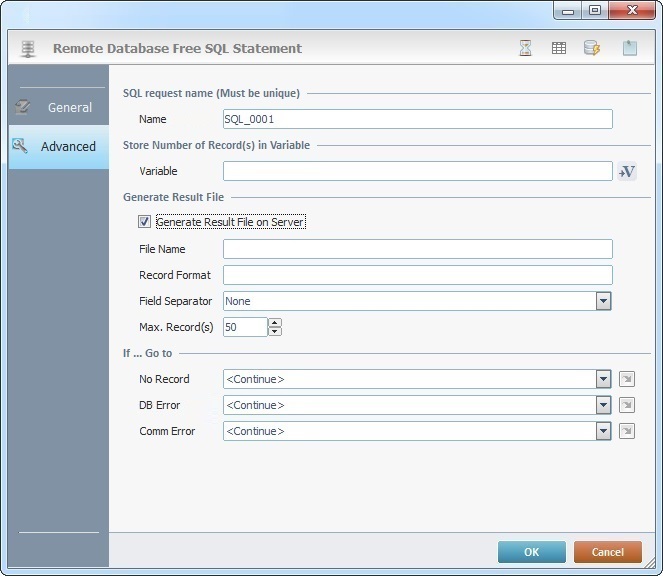Screen dimensions: 663x576
Task: Maximize the dialog window
Action: point(595,10)
